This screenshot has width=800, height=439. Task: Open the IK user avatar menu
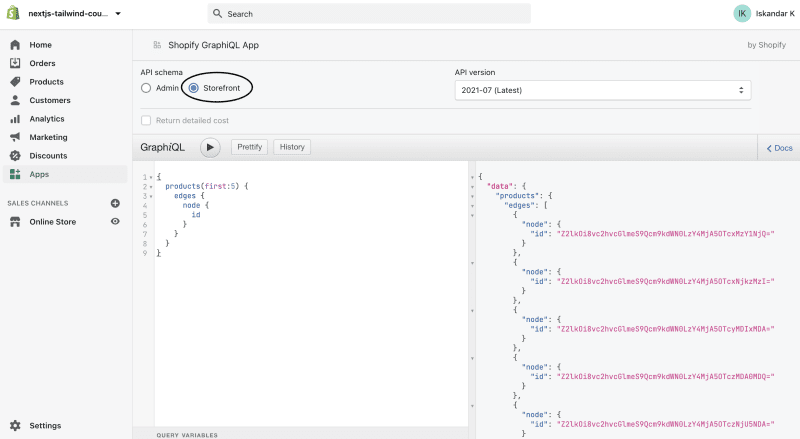point(742,14)
